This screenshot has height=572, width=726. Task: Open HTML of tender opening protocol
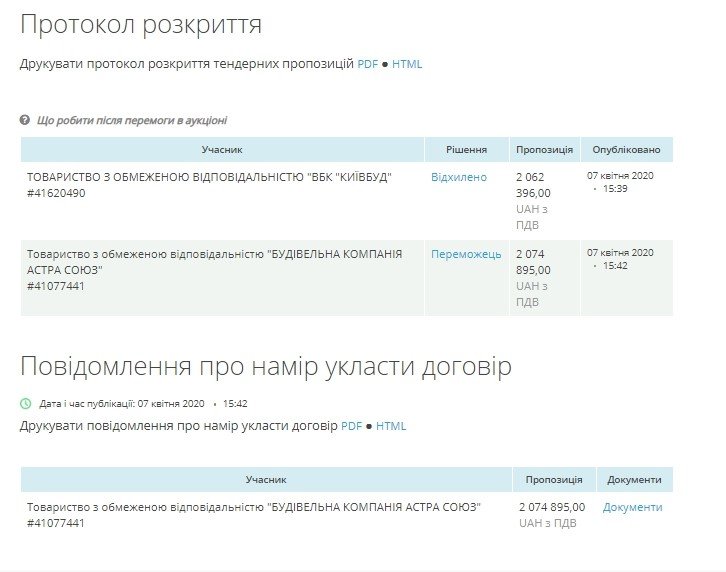pyautogui.click(x=407, y=64)
